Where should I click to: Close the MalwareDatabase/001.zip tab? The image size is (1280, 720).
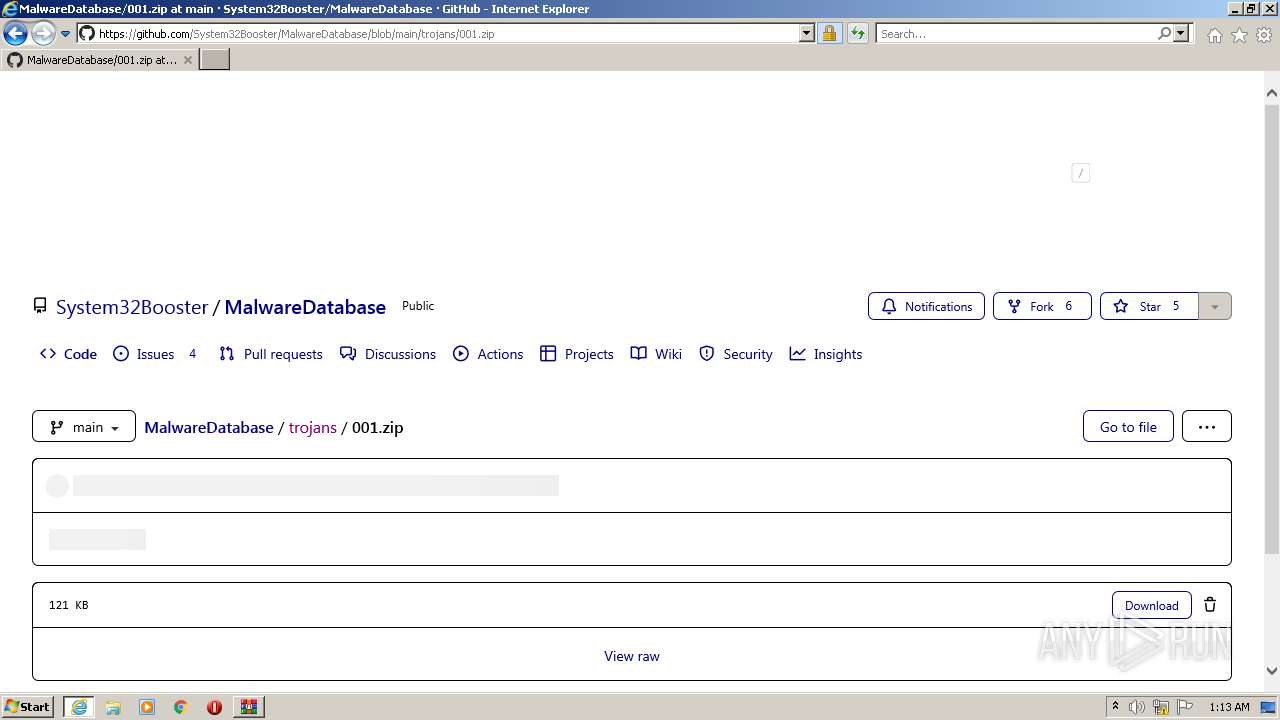(187, 60)
